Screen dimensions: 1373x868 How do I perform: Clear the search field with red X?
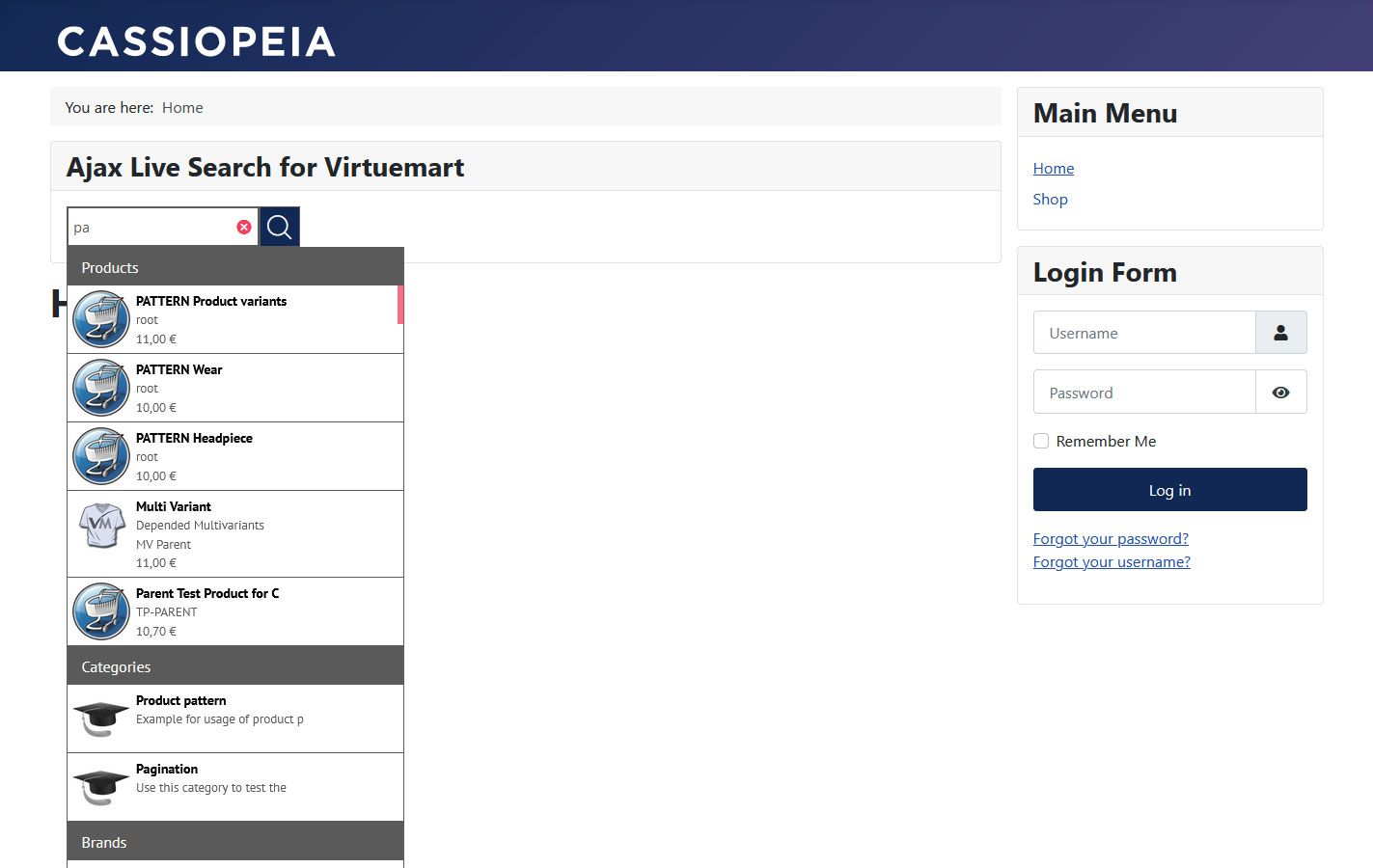pyautogui.click(x=244, y=227)
